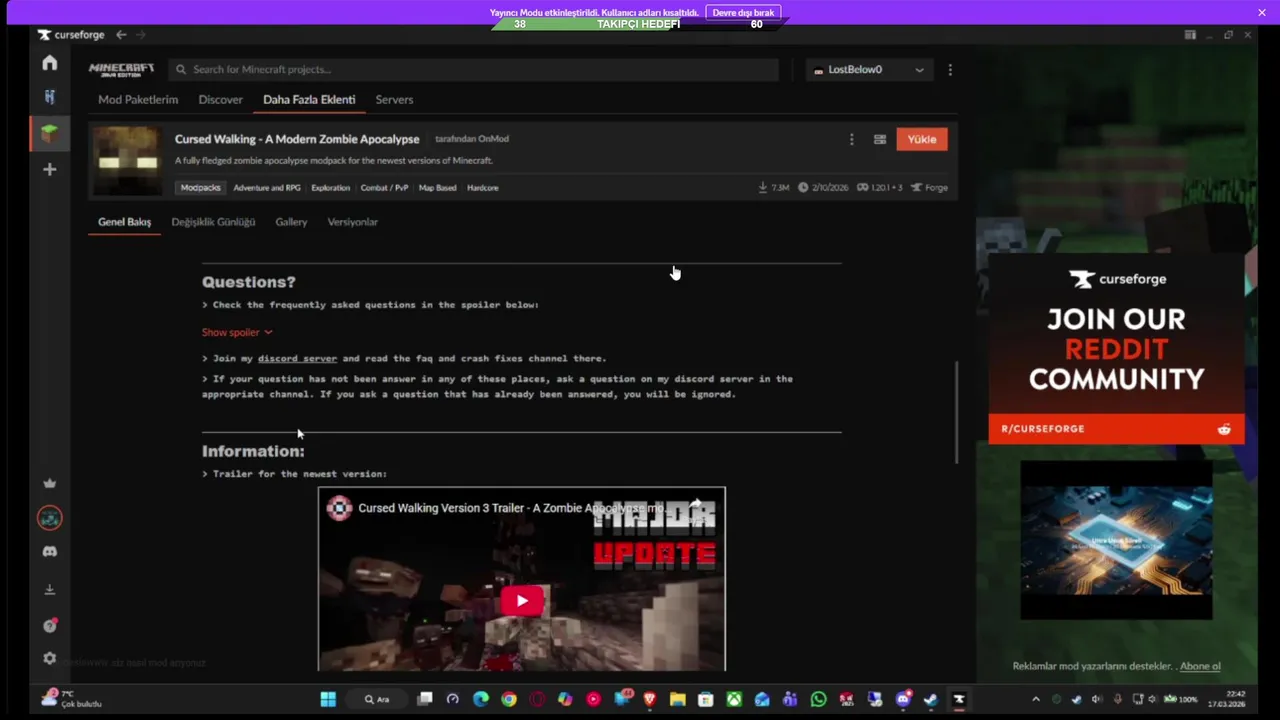Toggle the layout panel icon in title bar

click(1190, 35)
